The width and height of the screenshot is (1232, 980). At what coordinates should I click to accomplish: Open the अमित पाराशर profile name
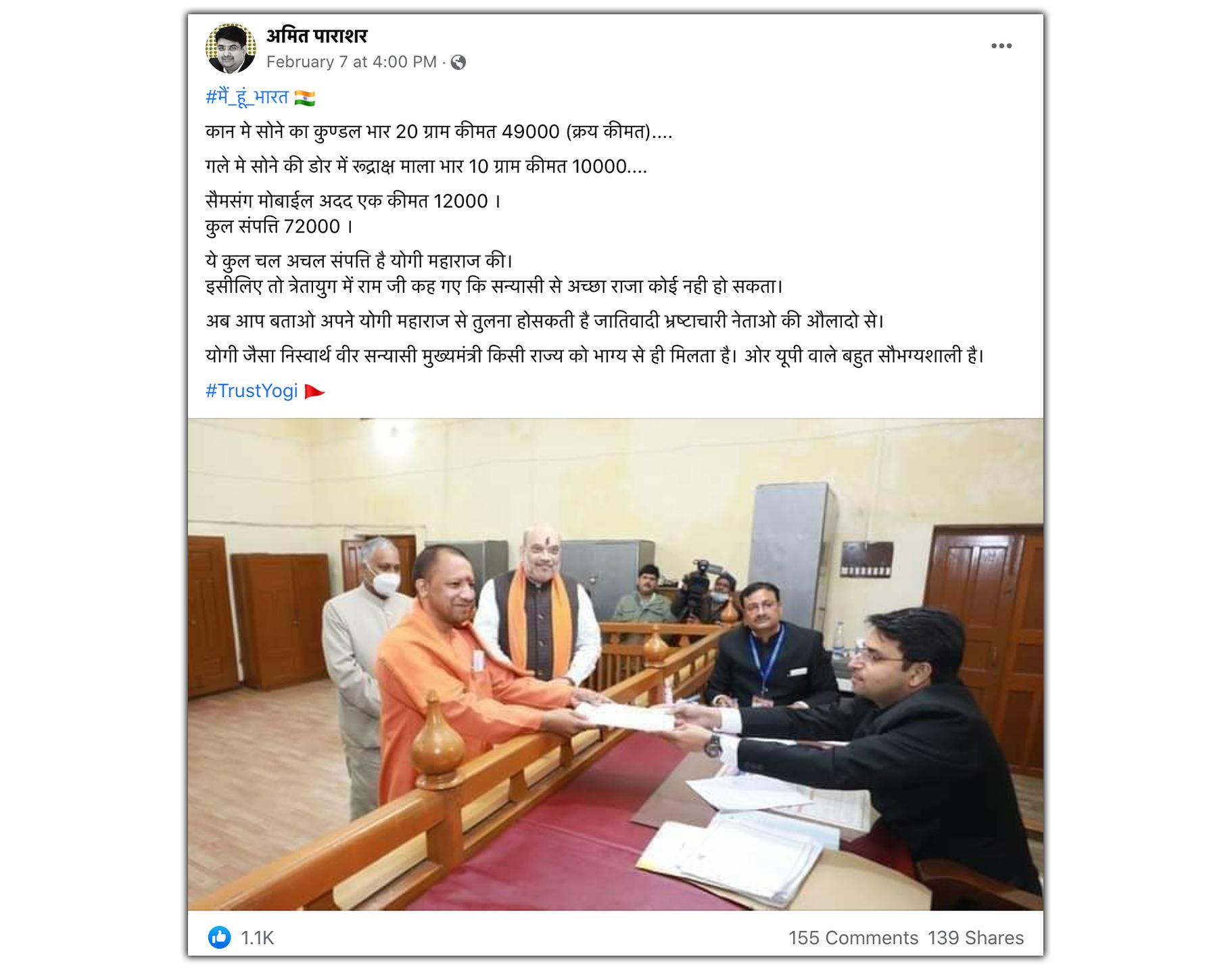(316, 35)
